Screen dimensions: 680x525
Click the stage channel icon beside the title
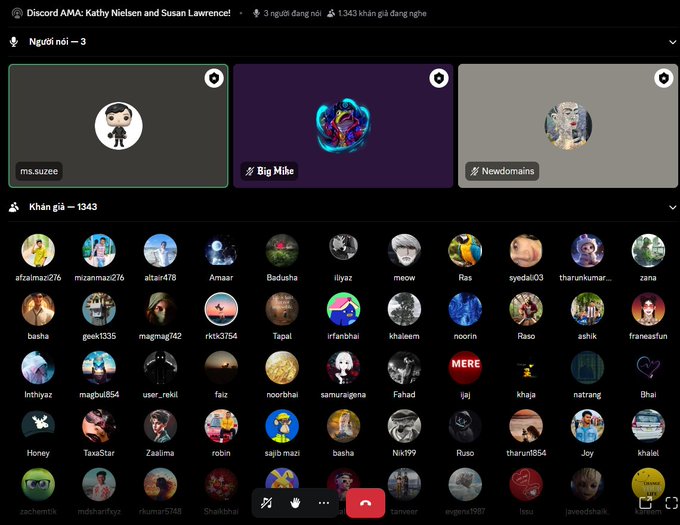coord(17,13)
